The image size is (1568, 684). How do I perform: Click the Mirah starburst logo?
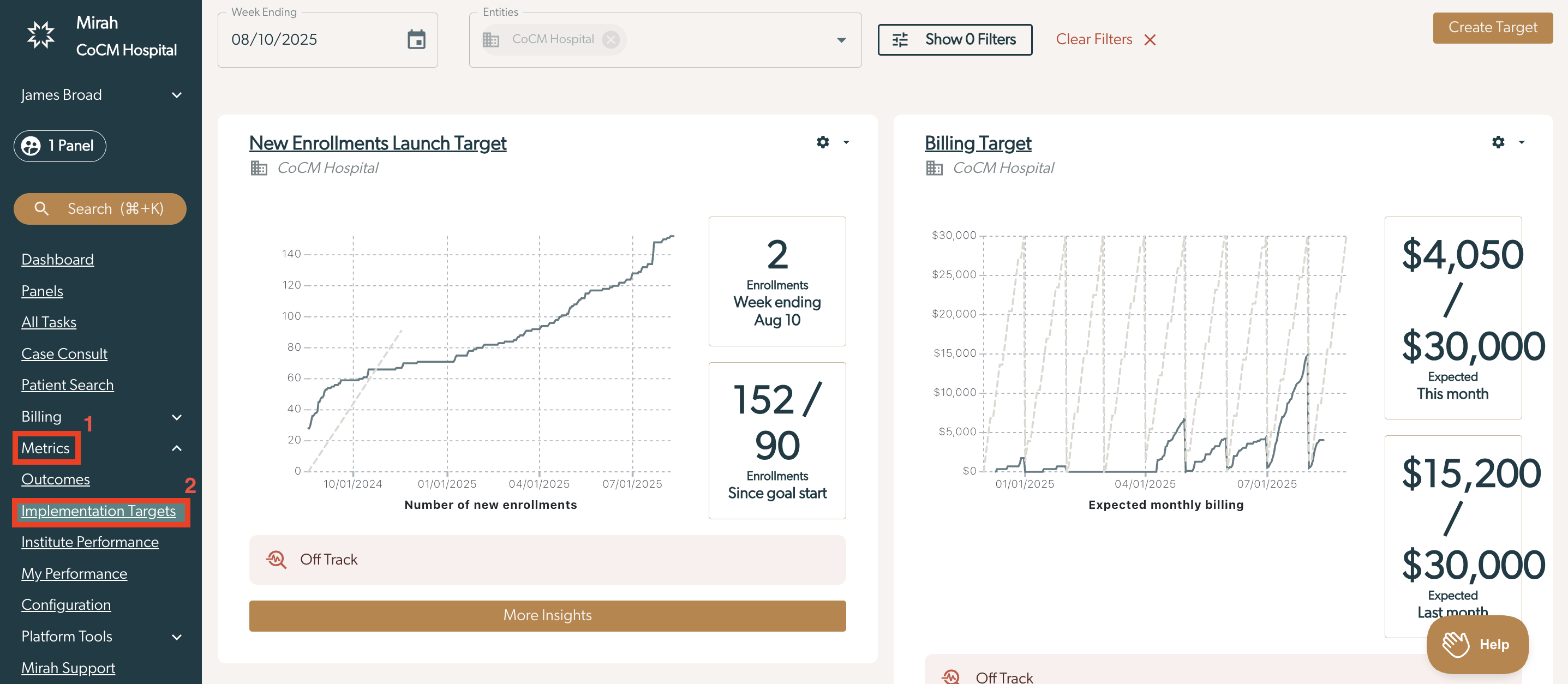pyautogui.click(x=40, y=35)
